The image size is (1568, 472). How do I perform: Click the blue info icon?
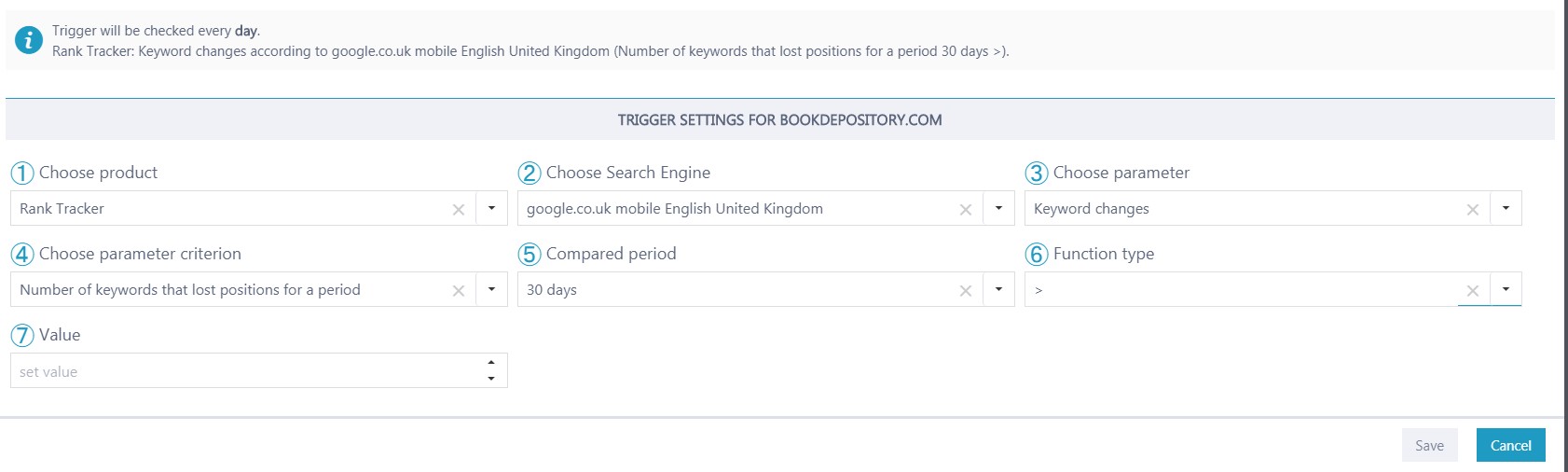tap(29, 40)
